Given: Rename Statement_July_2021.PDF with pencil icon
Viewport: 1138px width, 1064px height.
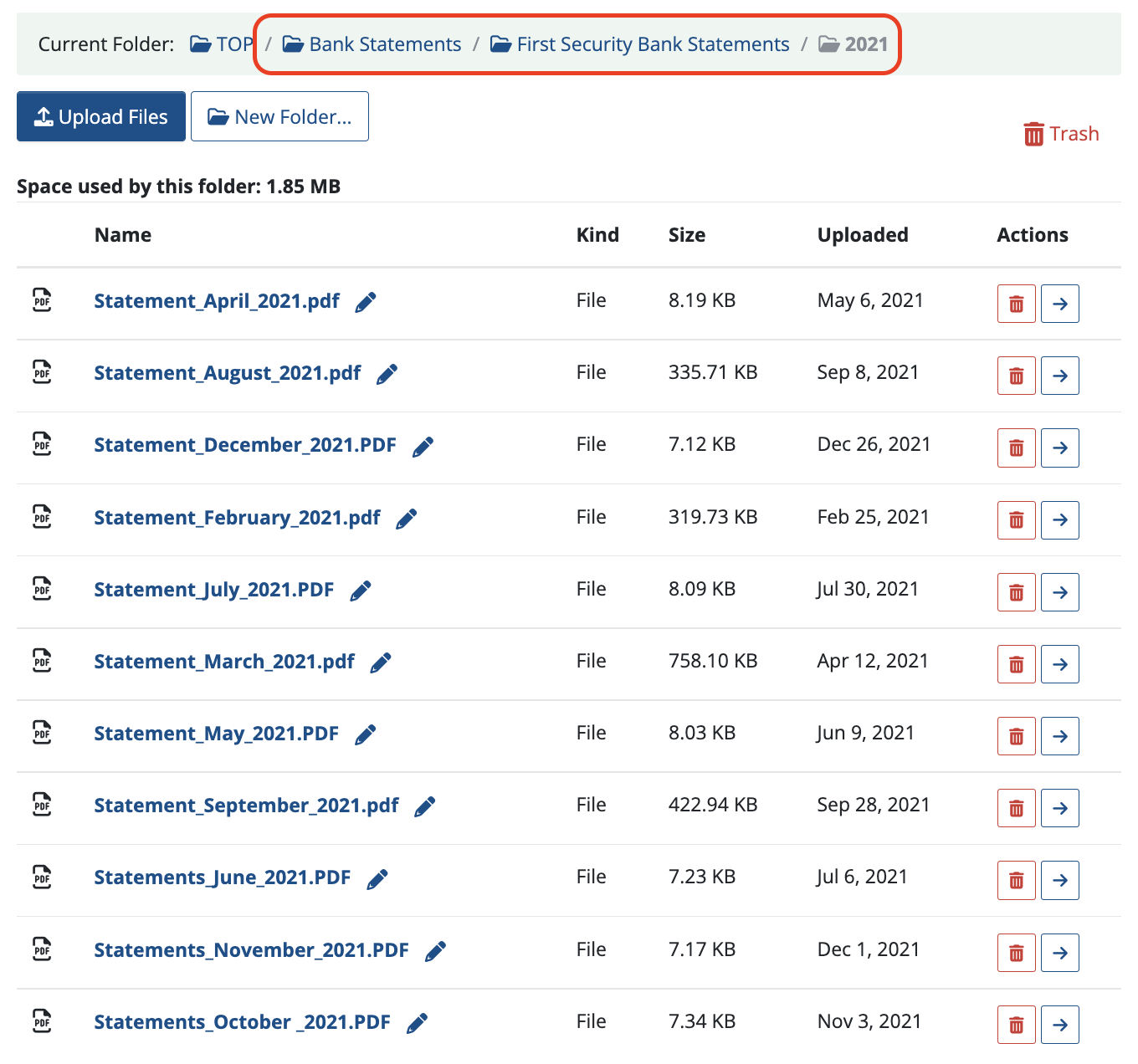Looking at the screenshot, I should pos(360,591).
